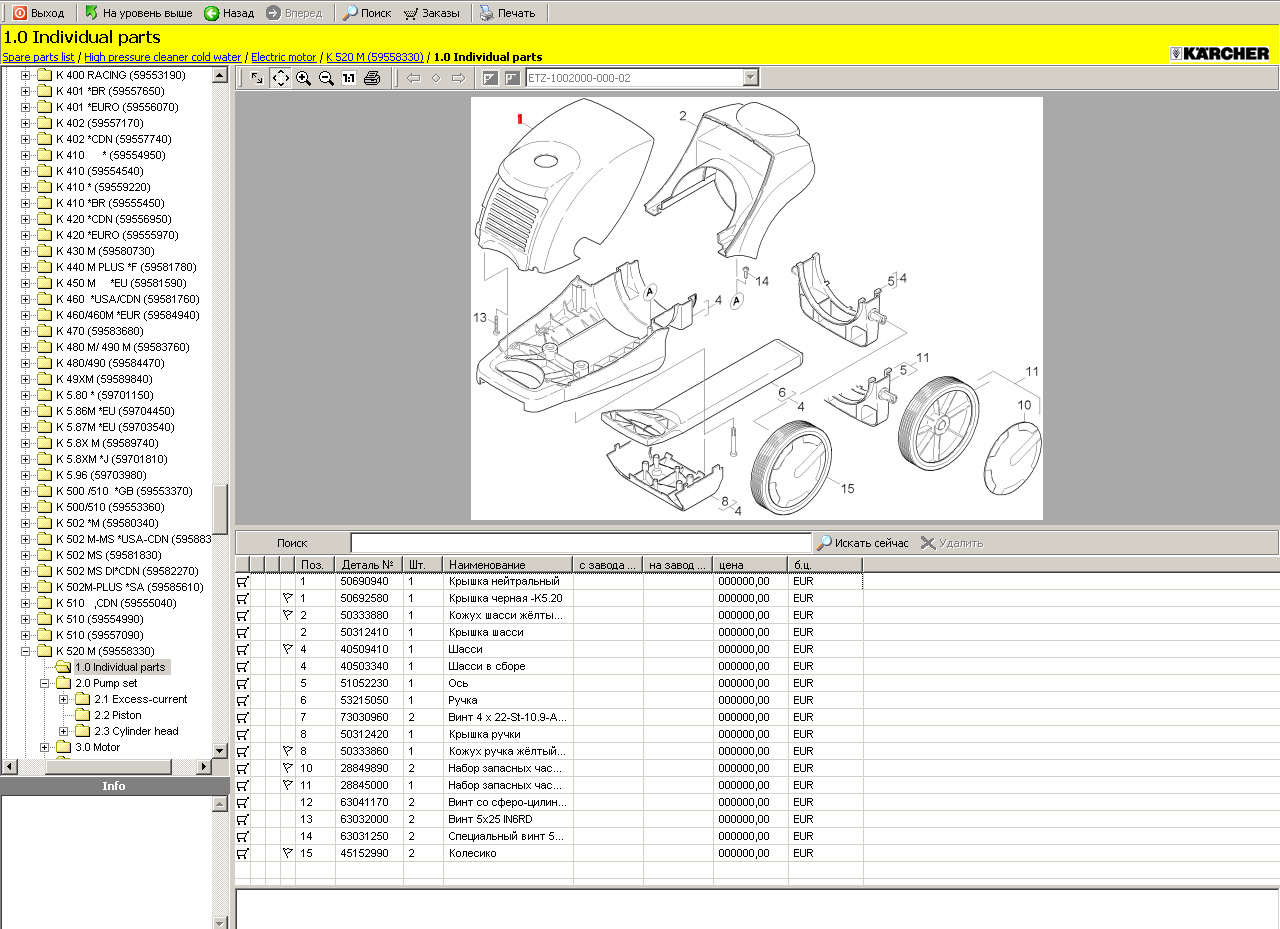
Task: Open the ETZ-1002000-000-02 drawing dropdown
Action: (x=751, y=78)
